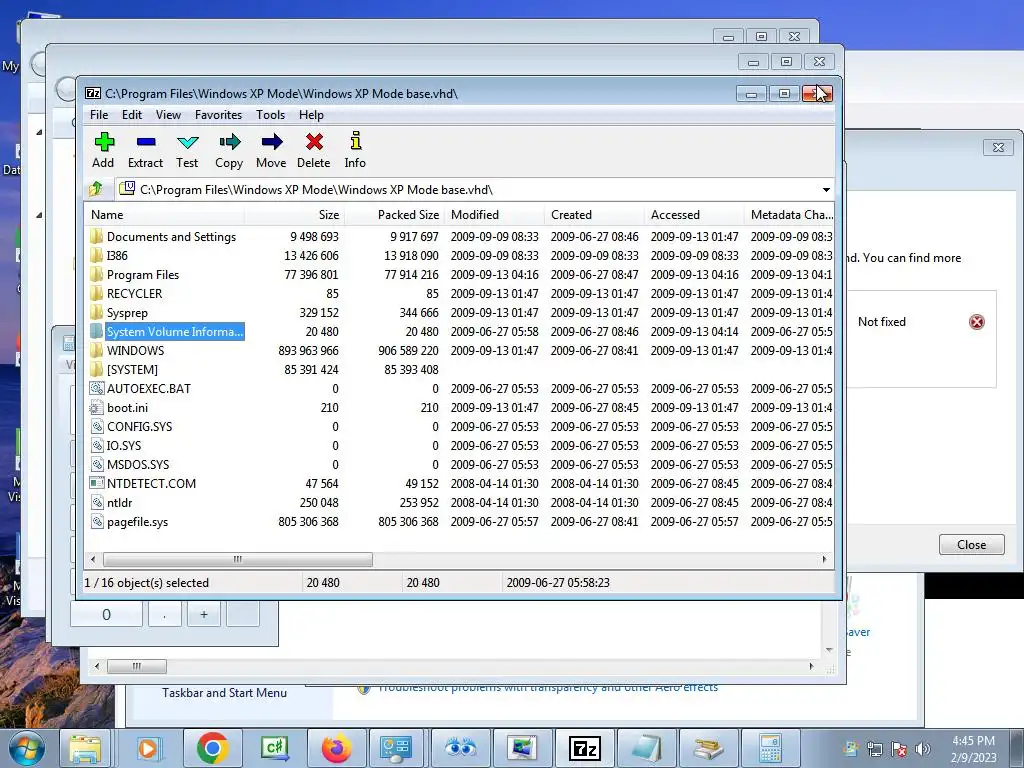The height and width of the screenshot is (768, 1024).
Task: Select the Program Files folder icon
Action: click(97, 274)
